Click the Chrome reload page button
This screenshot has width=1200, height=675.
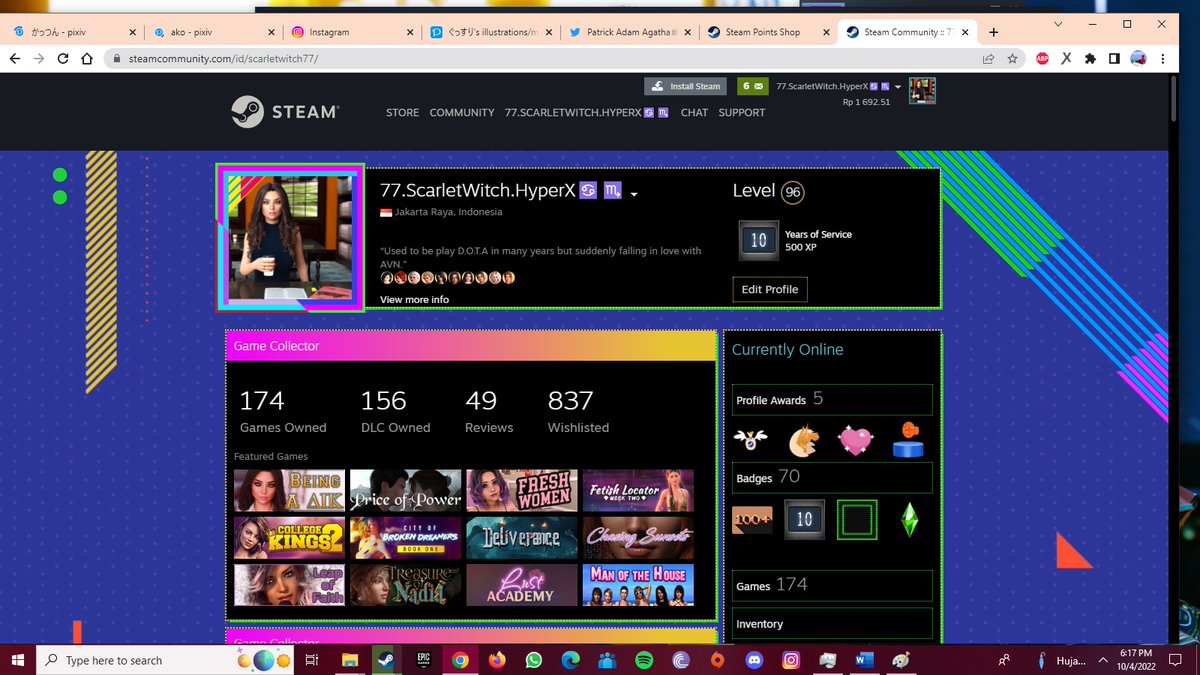click(x=63, y=59)
